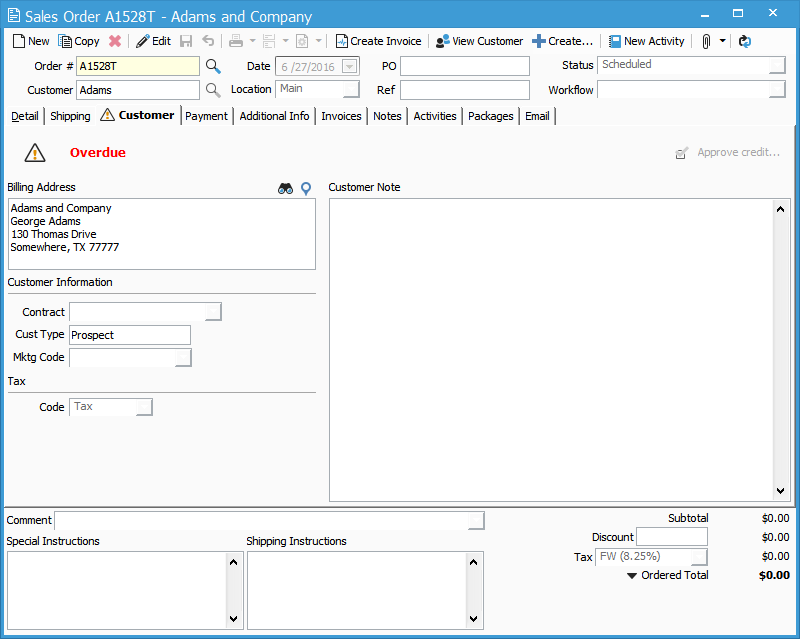Viewport: 800px width, 639px height.
Task: Click the paperclip attachments icon
Action: tap(706, 41)
